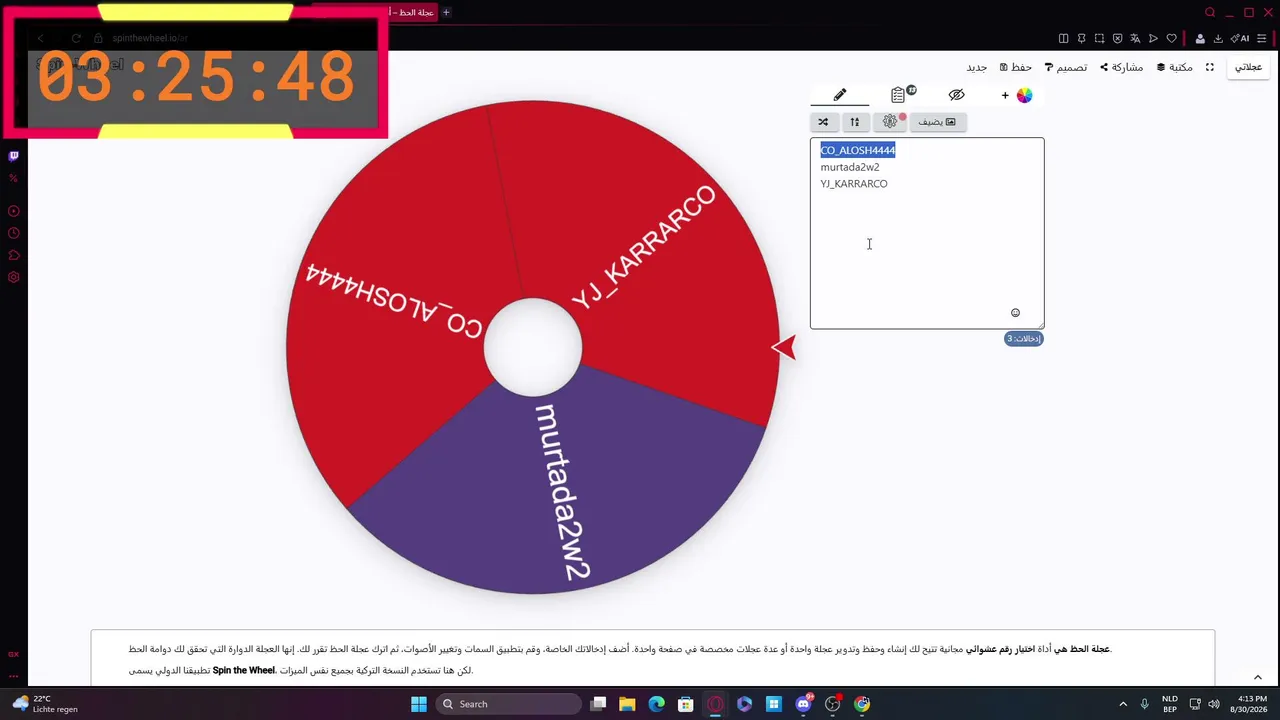The height and width of the screenshot is (720, 1280).
Task: Click جديد new wheel menu item
Action: click(977, 67)
